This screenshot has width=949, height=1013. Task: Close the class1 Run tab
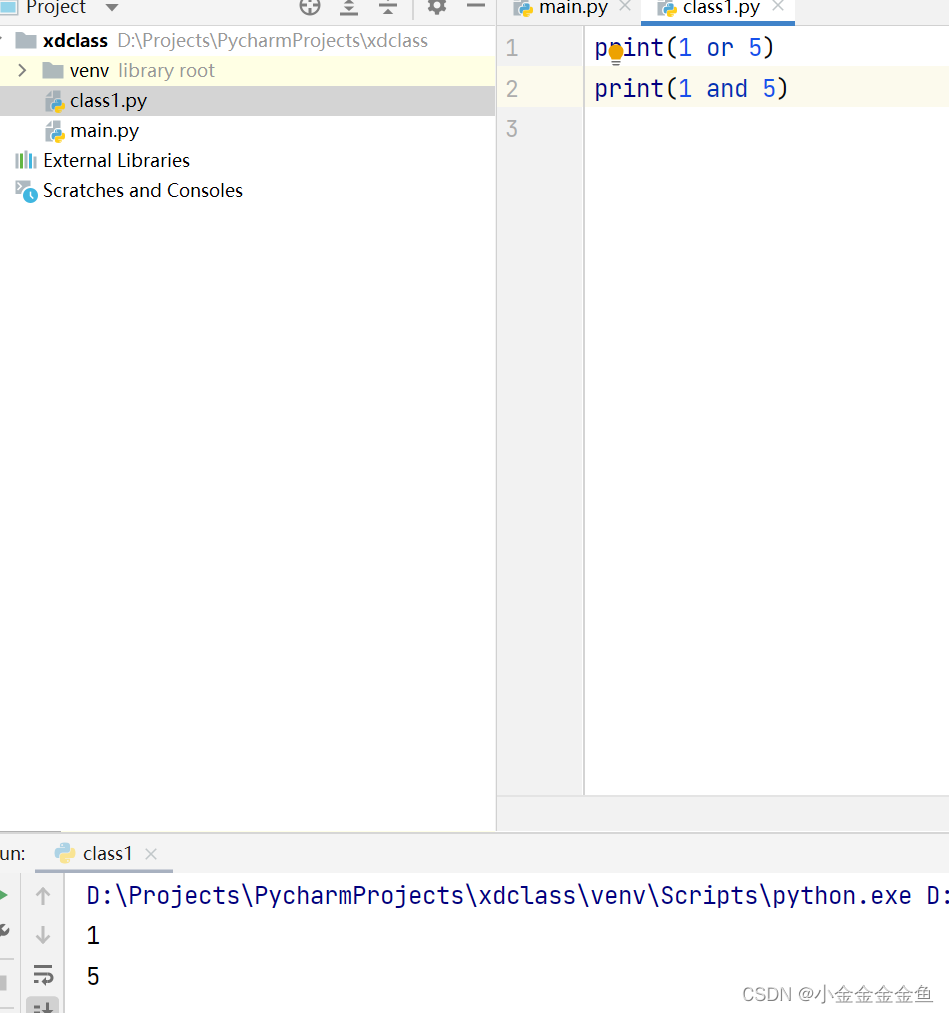pyautogui.click(x=151, y=854)
